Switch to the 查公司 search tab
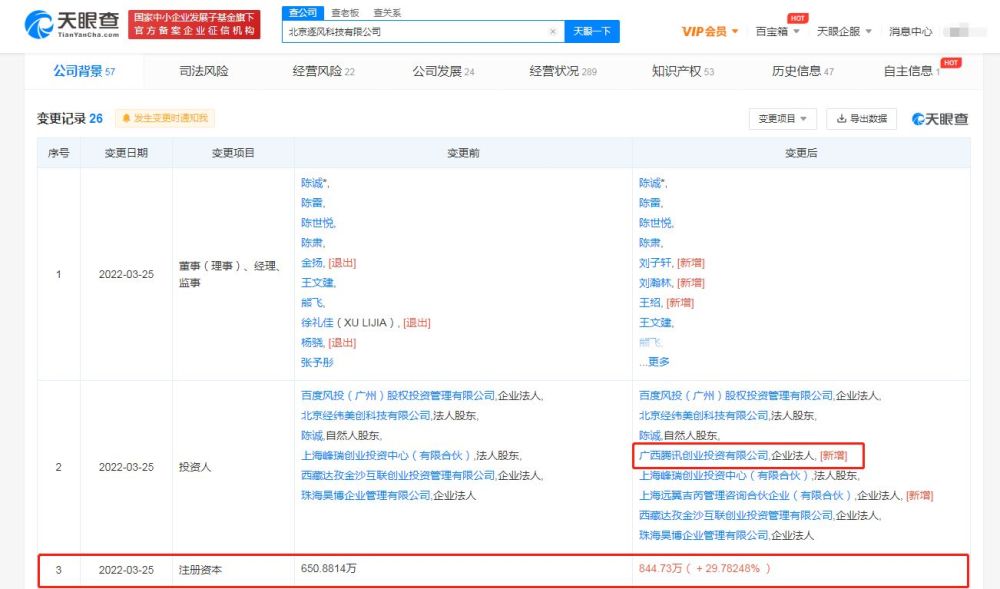Viewport: 1000px width, 589px height. pos(302,13)
